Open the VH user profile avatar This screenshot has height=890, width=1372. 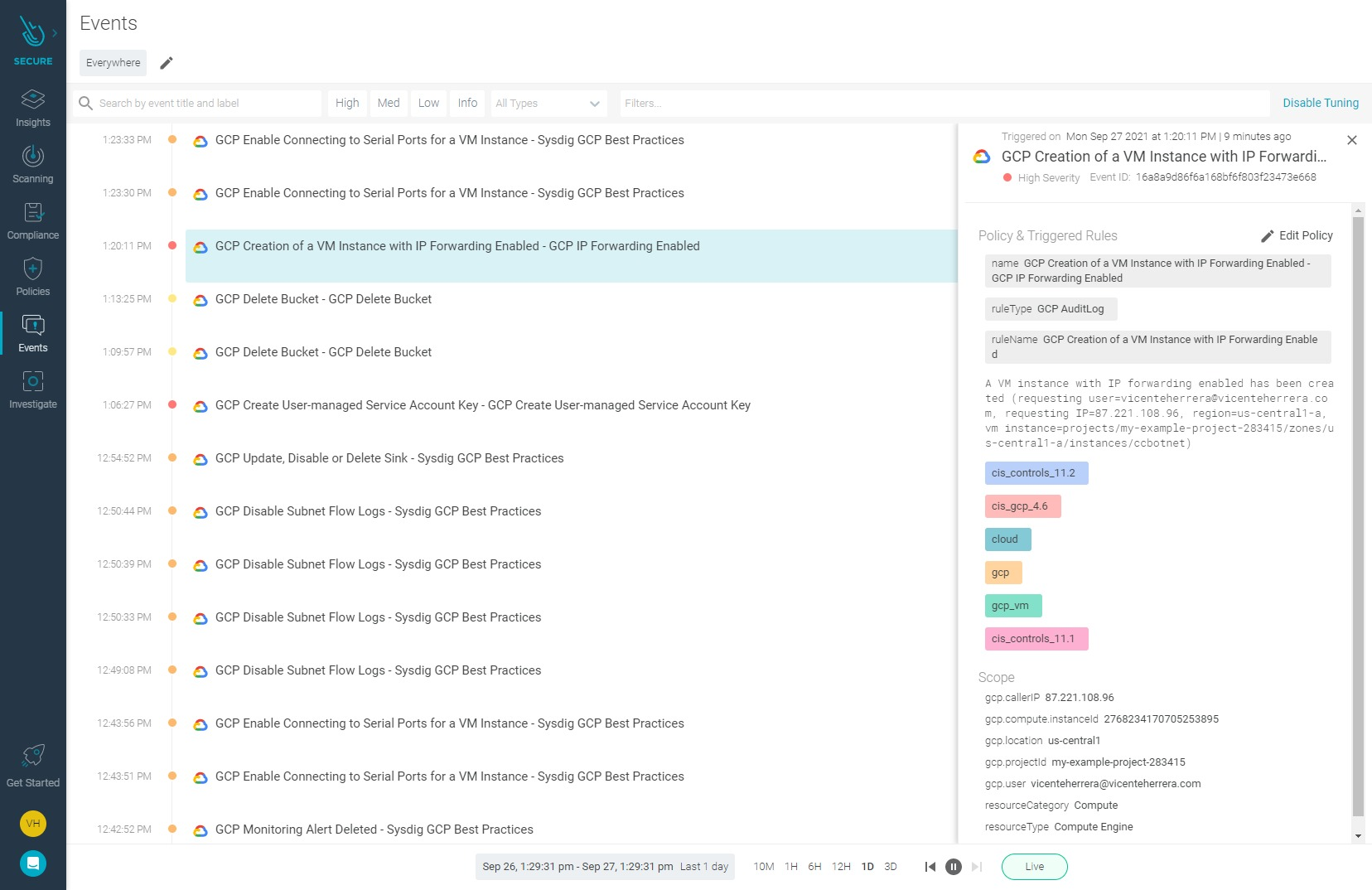[33, 824]
